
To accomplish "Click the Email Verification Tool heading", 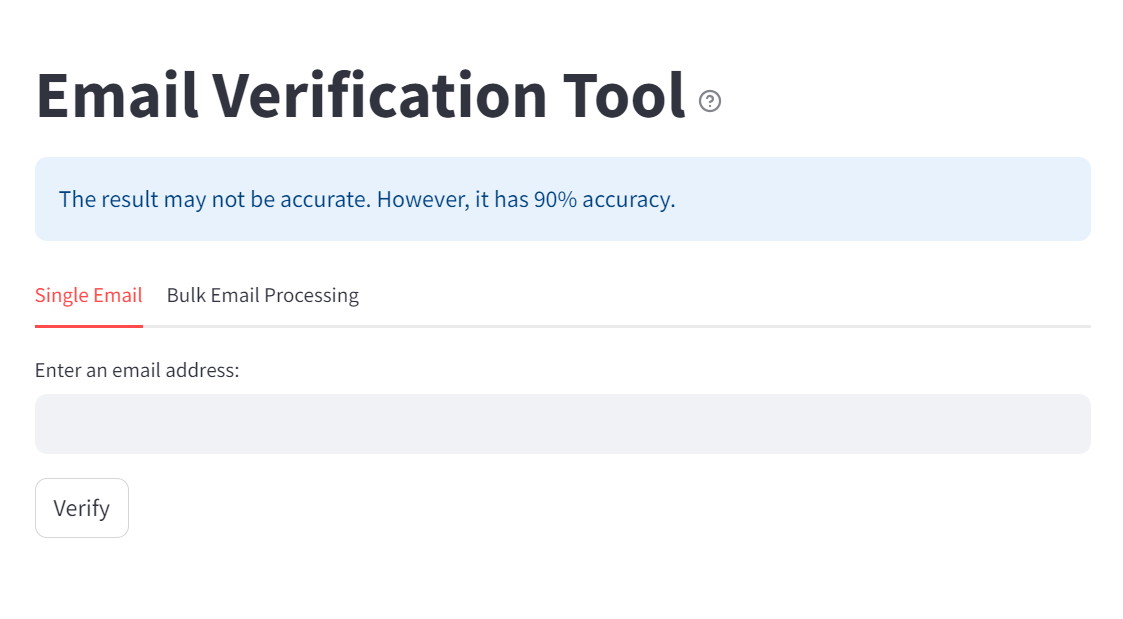I will click(x=360, y=96).
